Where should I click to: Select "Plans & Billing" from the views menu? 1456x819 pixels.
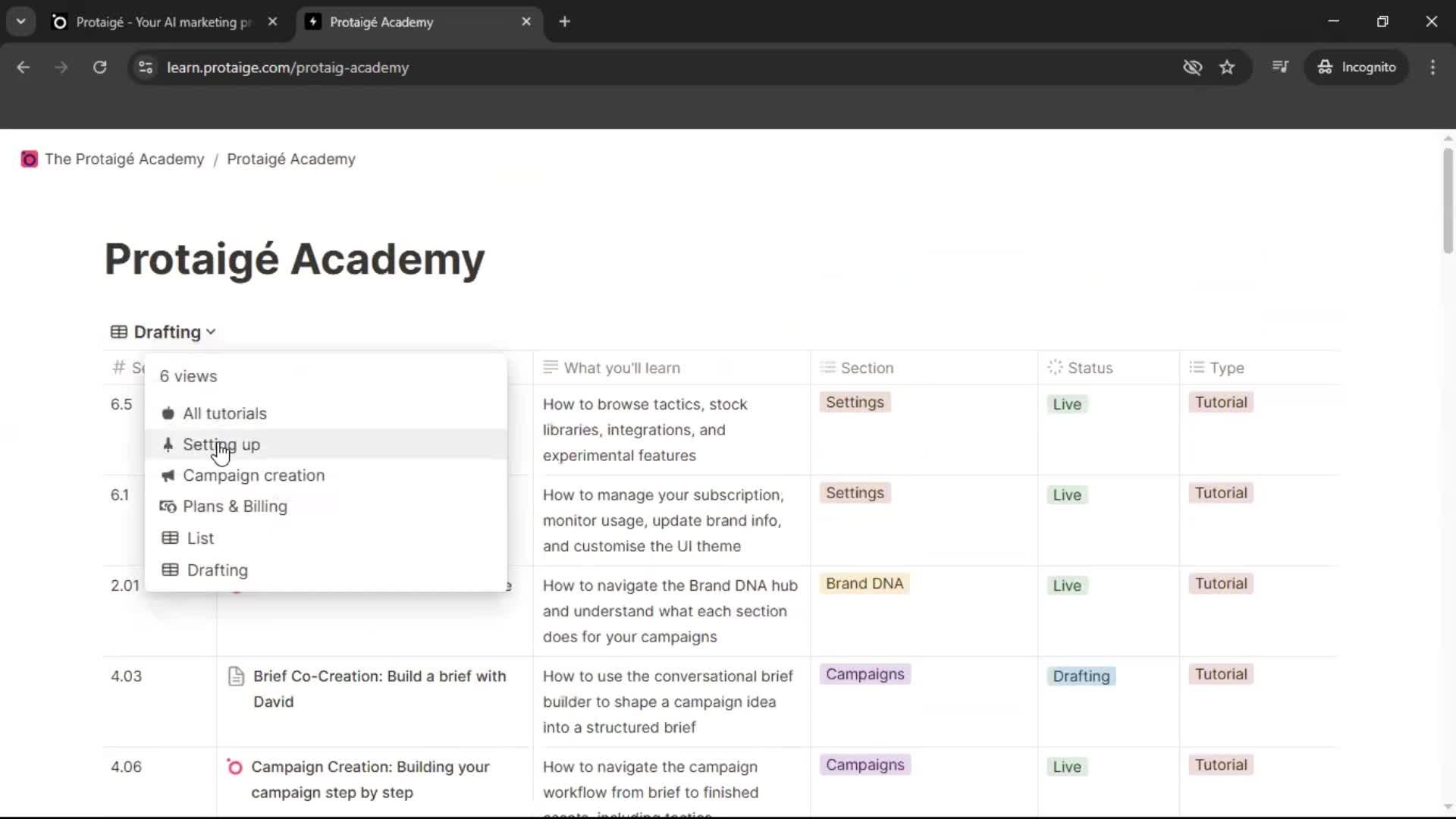235,507
